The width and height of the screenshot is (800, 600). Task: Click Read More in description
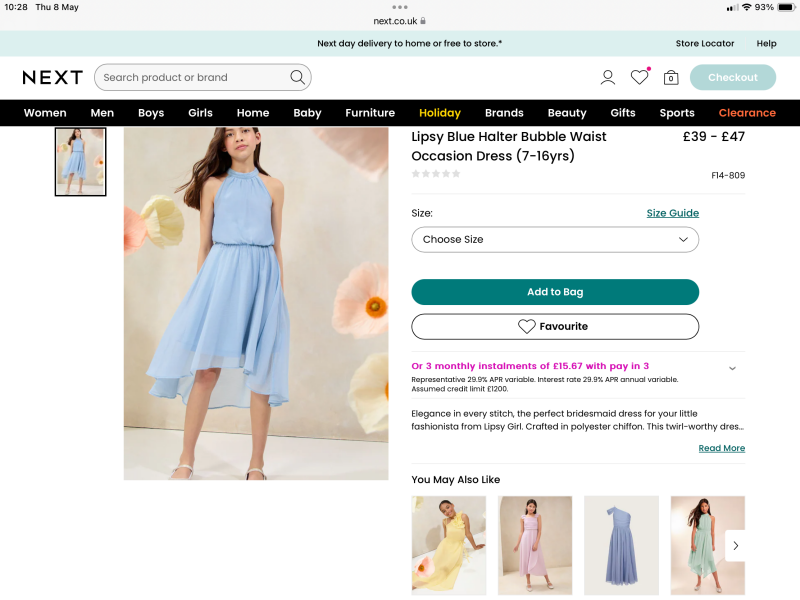pyautogui.click(x=721, y=448)
